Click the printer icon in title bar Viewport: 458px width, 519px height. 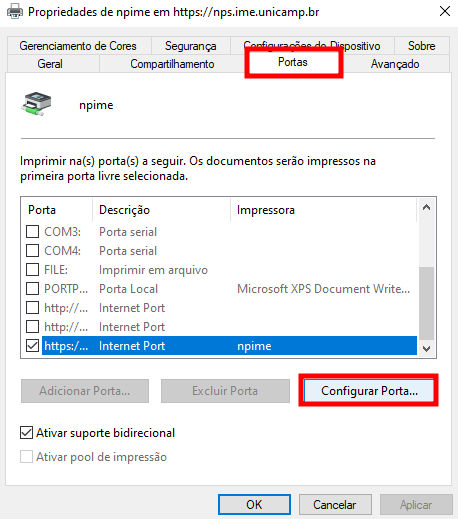15,12
